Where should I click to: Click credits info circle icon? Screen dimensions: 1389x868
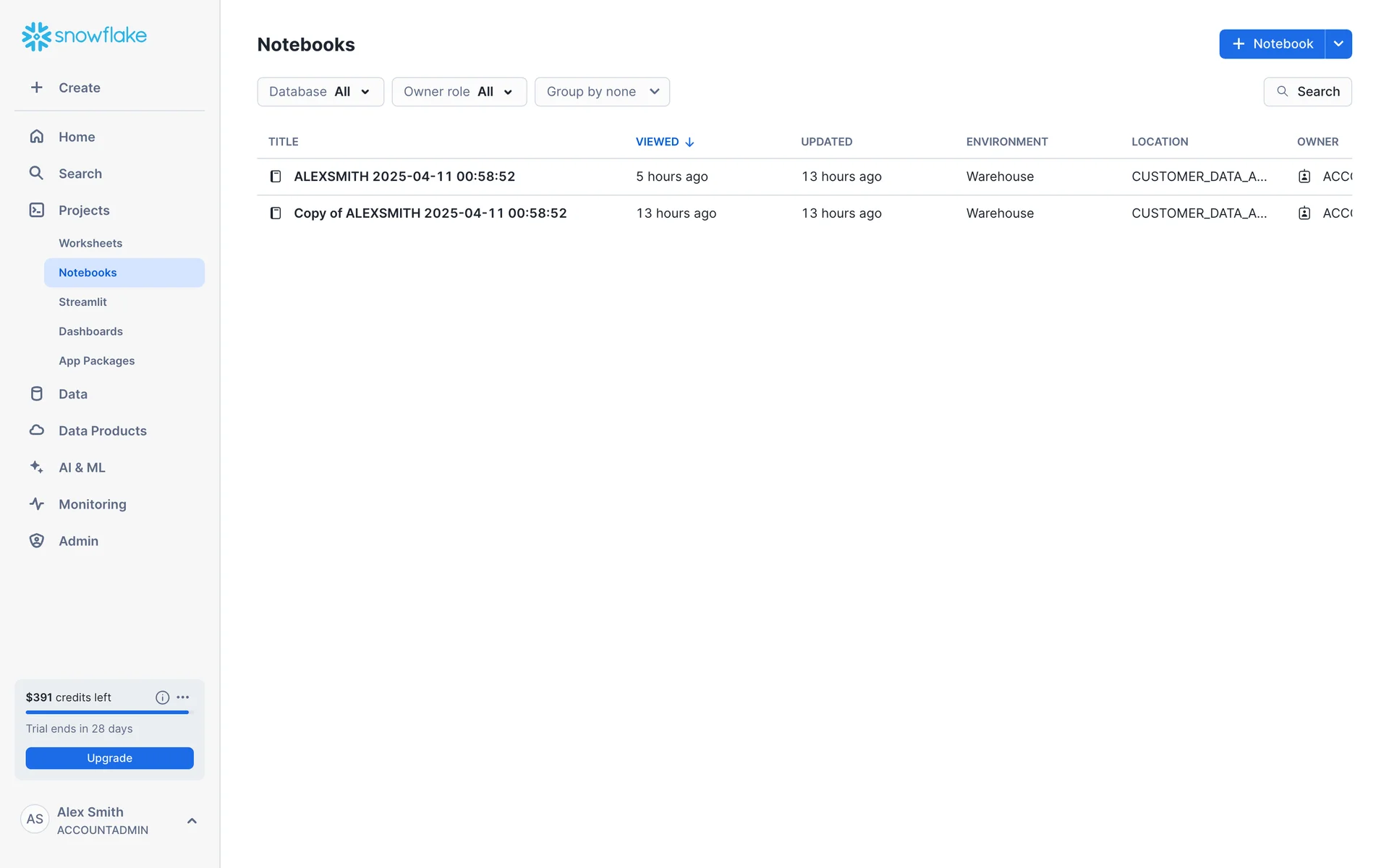[x=162, y=697]
